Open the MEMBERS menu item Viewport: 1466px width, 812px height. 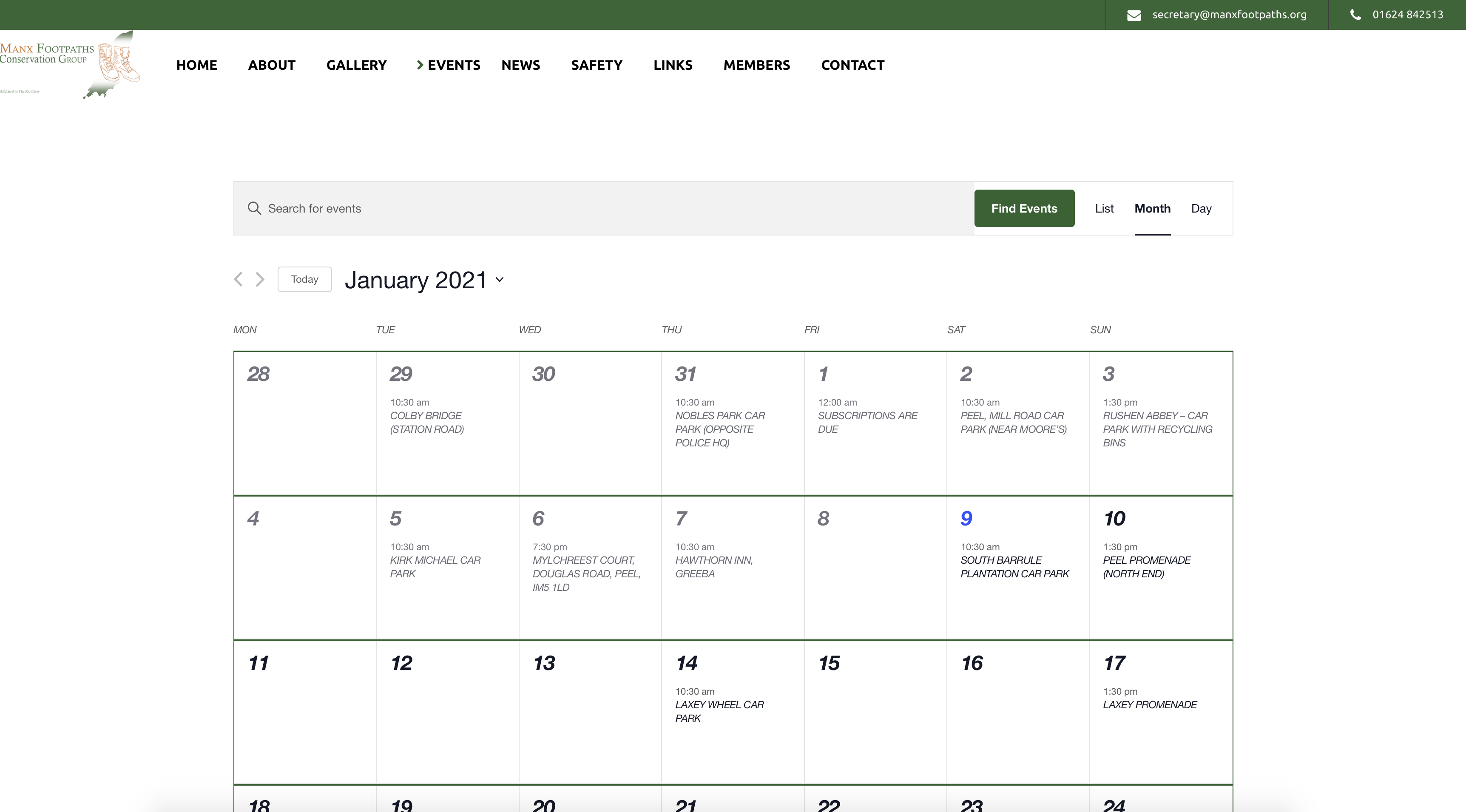coord(756,65)
